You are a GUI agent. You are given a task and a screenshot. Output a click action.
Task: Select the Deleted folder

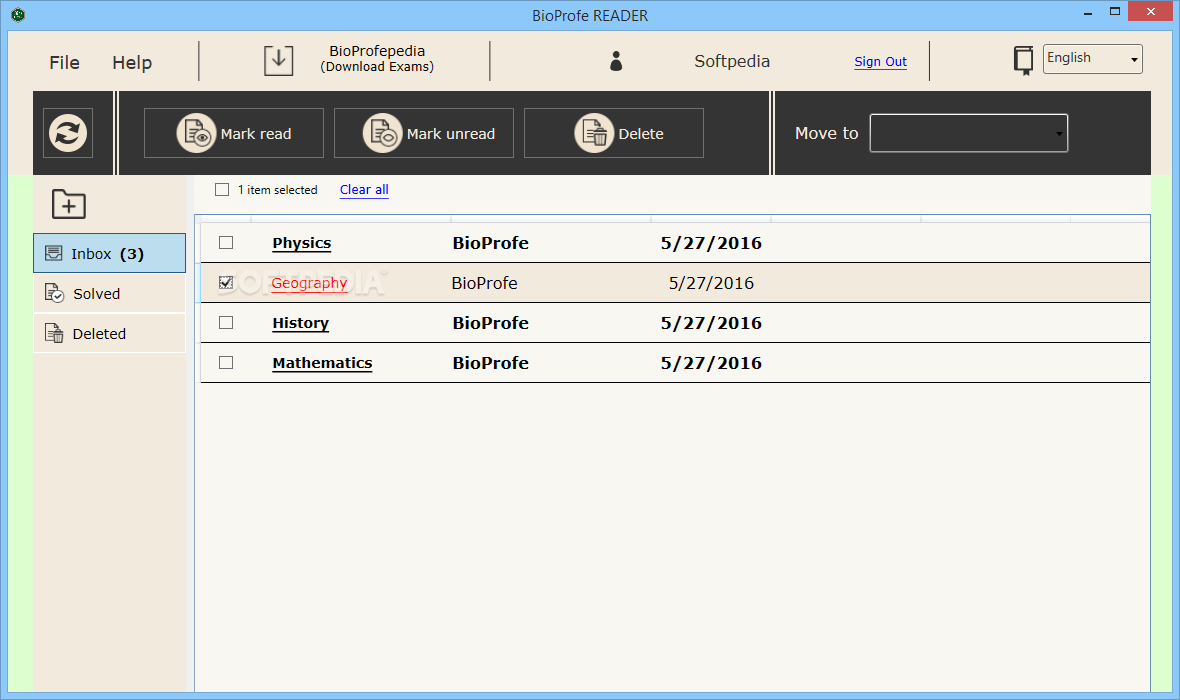pyautogui.click(x=109, y=333)
